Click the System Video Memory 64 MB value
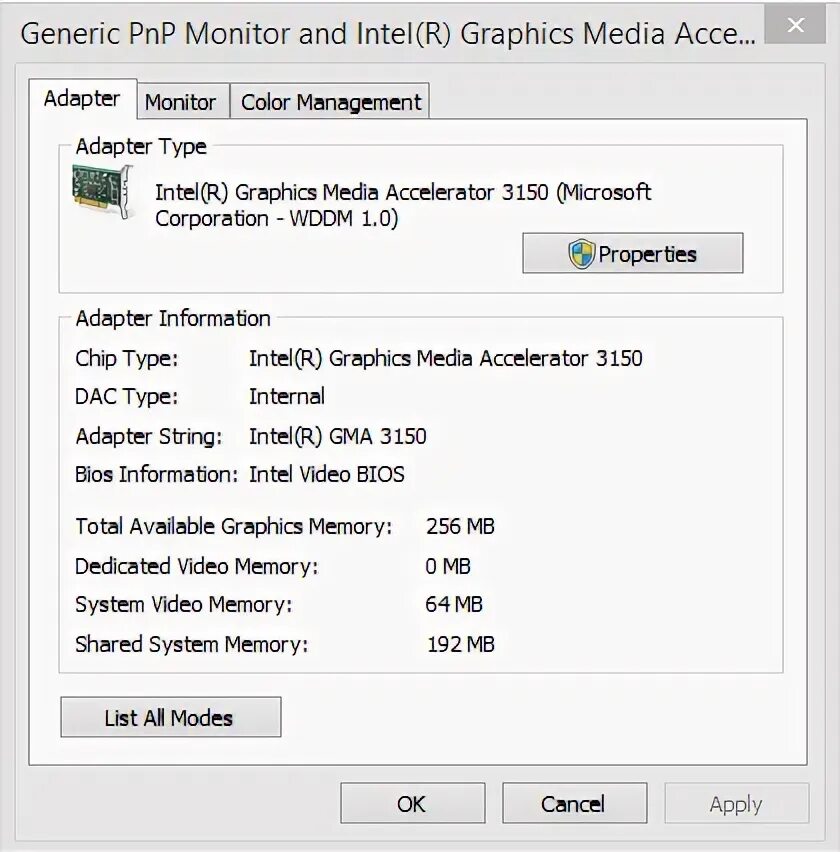The image size is (840, 852). [x=454, y=604]
